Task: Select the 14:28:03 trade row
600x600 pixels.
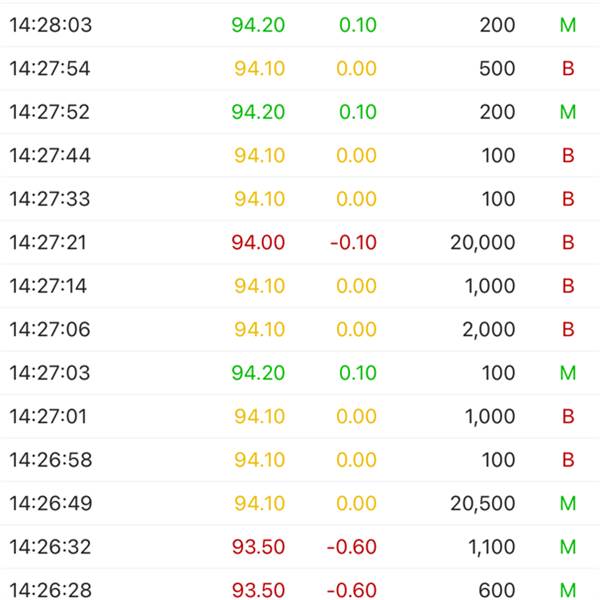Action: click(x=300, y=25)
